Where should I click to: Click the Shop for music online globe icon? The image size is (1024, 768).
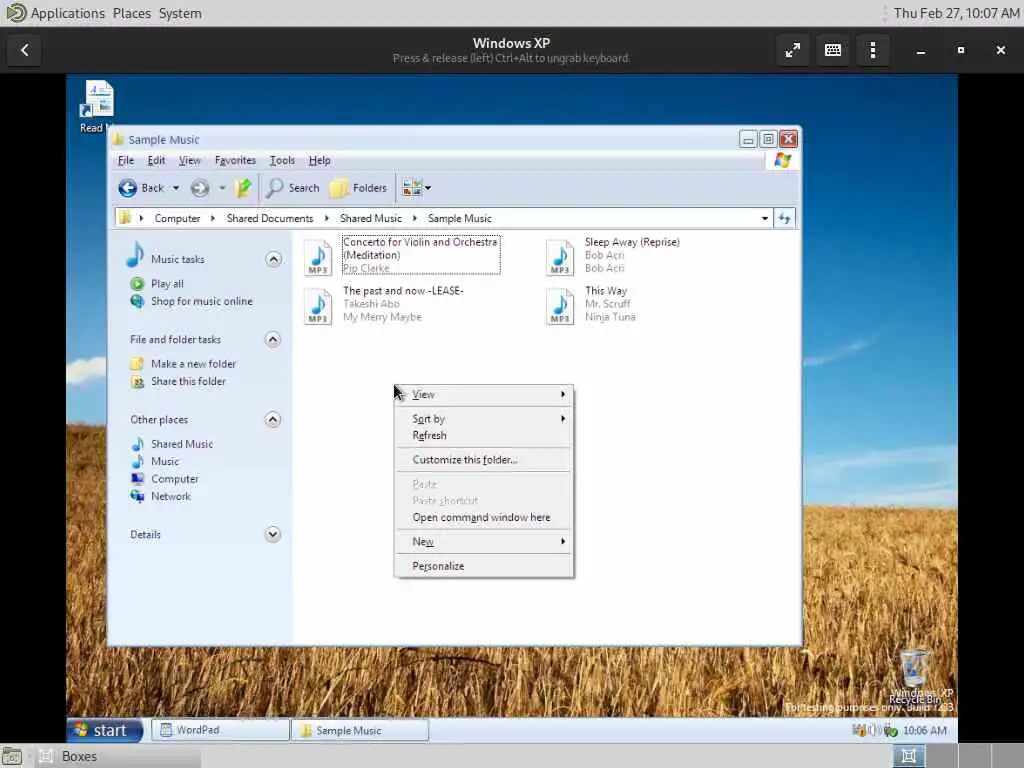tap(137, 301)
